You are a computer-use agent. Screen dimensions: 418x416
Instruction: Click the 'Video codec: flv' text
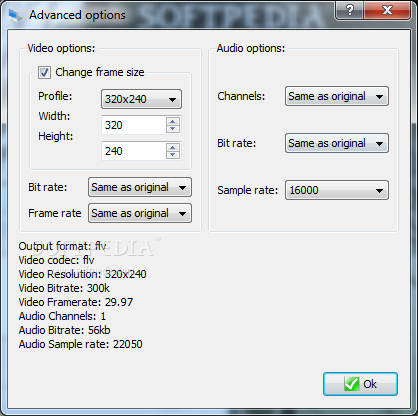pos(56,260)
